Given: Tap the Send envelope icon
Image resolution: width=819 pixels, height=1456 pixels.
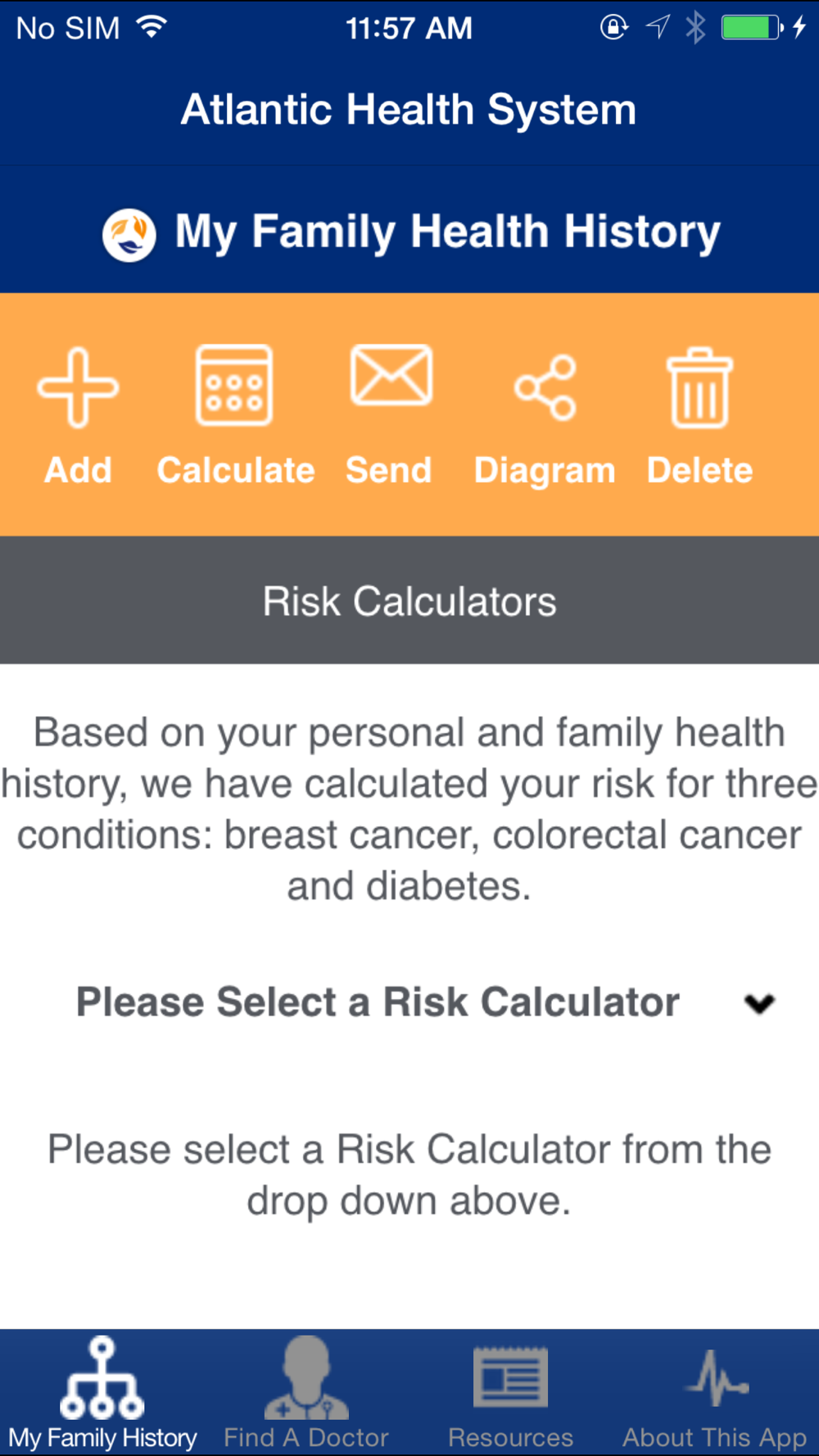Looking at the screenshot, I should 391,375.
